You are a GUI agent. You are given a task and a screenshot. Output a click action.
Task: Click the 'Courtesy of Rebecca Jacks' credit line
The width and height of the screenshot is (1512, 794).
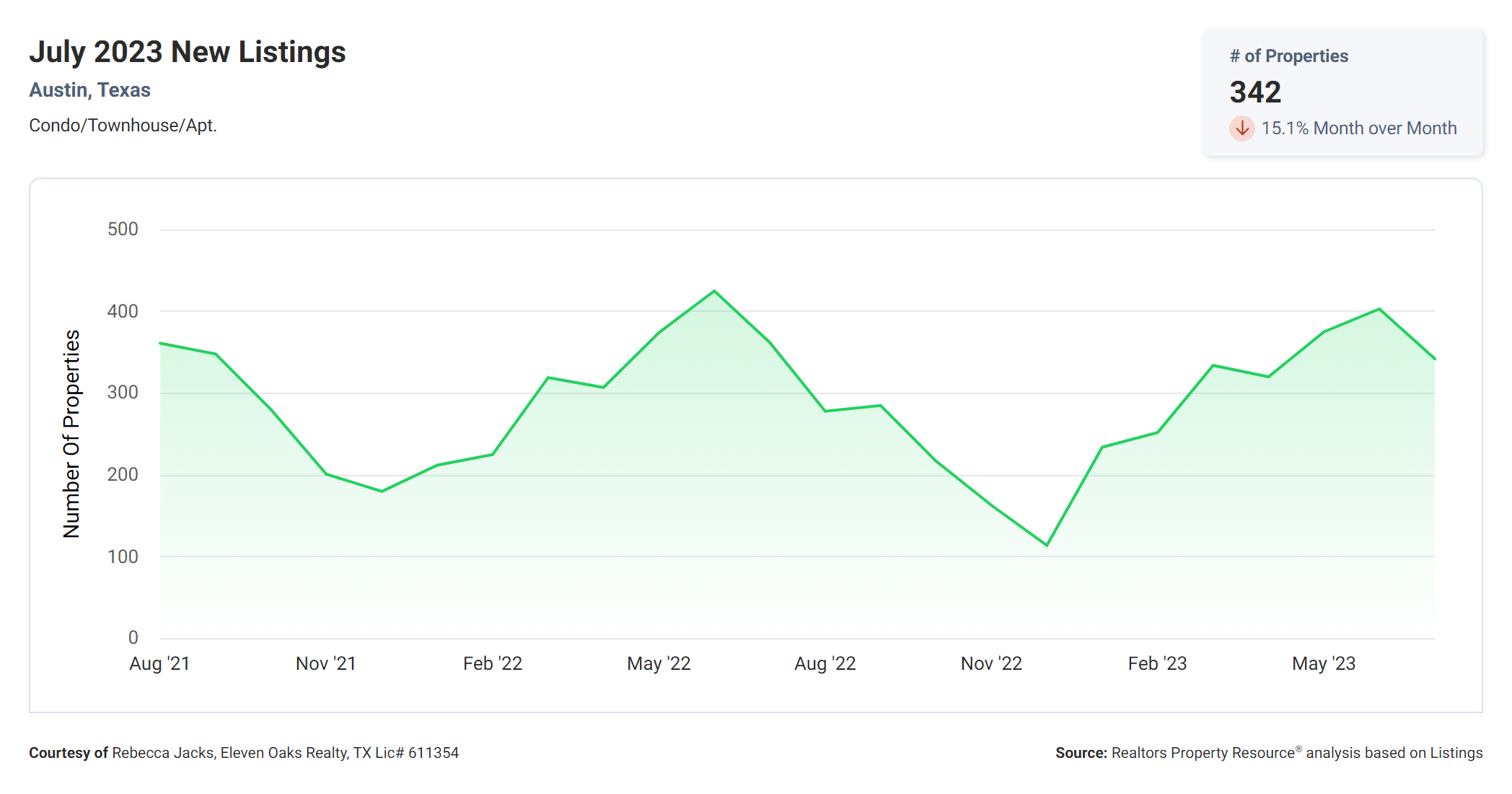[x=244, y=753]
